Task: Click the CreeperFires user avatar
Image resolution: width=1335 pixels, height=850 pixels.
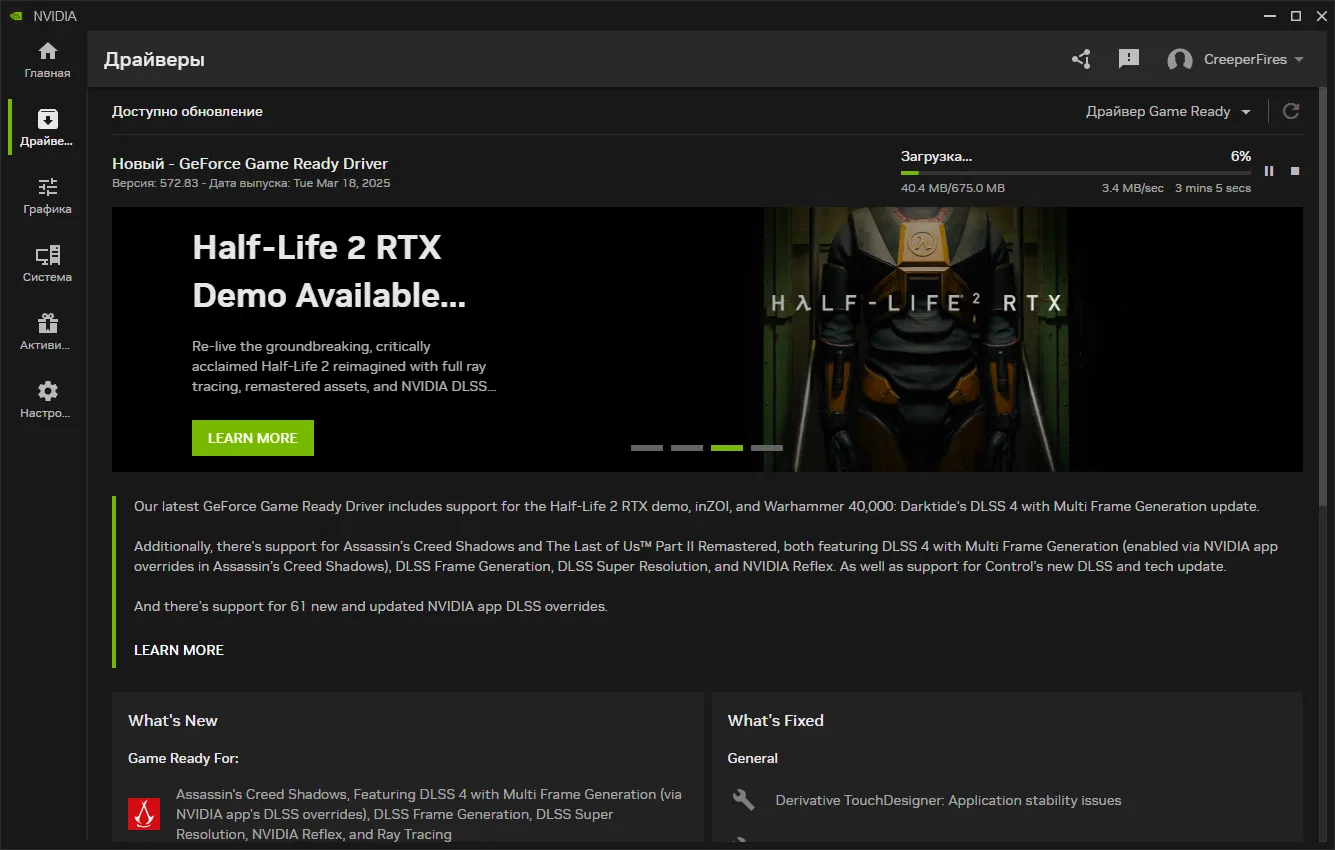Action: click(x=1180, y=60)
